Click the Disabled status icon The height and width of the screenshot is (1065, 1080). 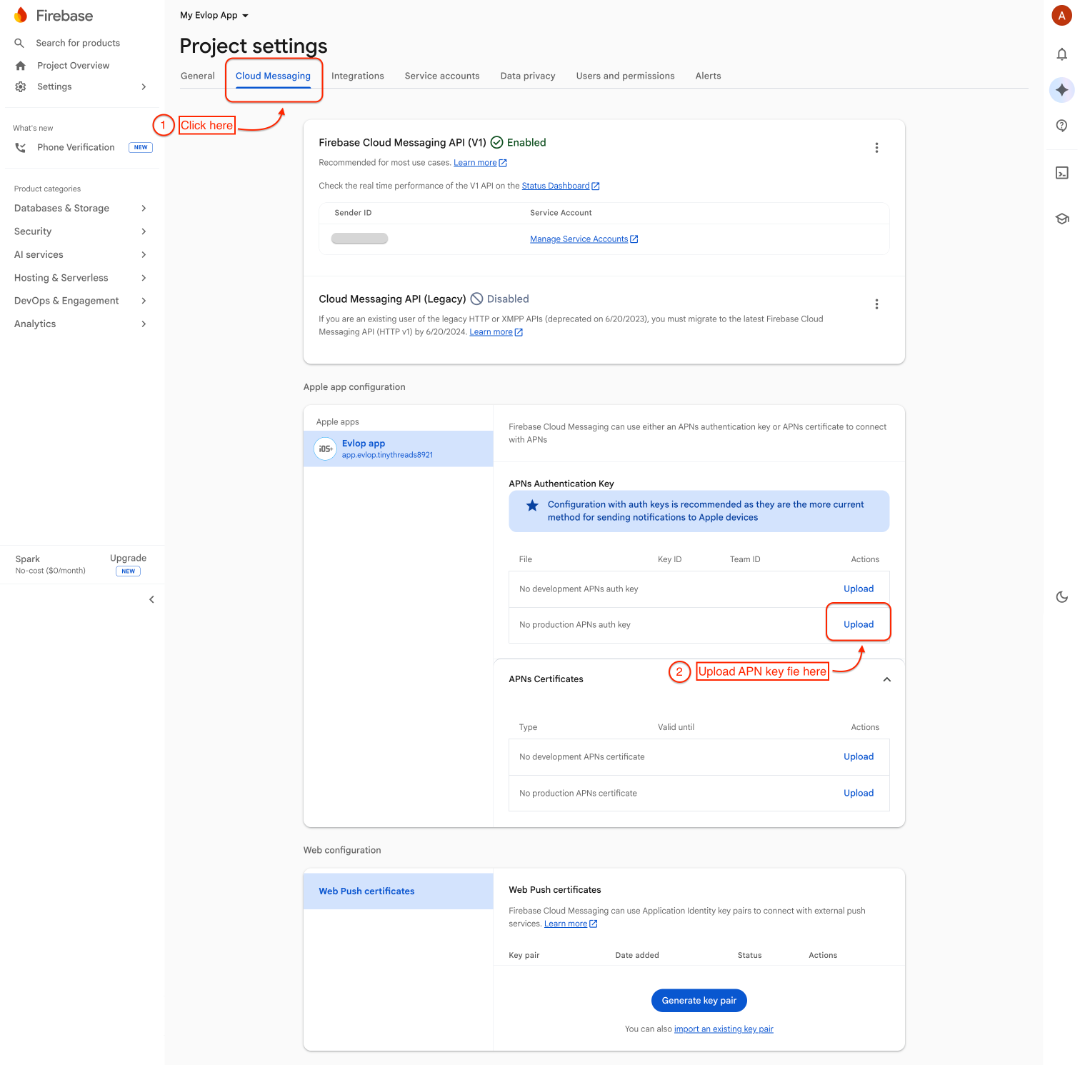477,299
